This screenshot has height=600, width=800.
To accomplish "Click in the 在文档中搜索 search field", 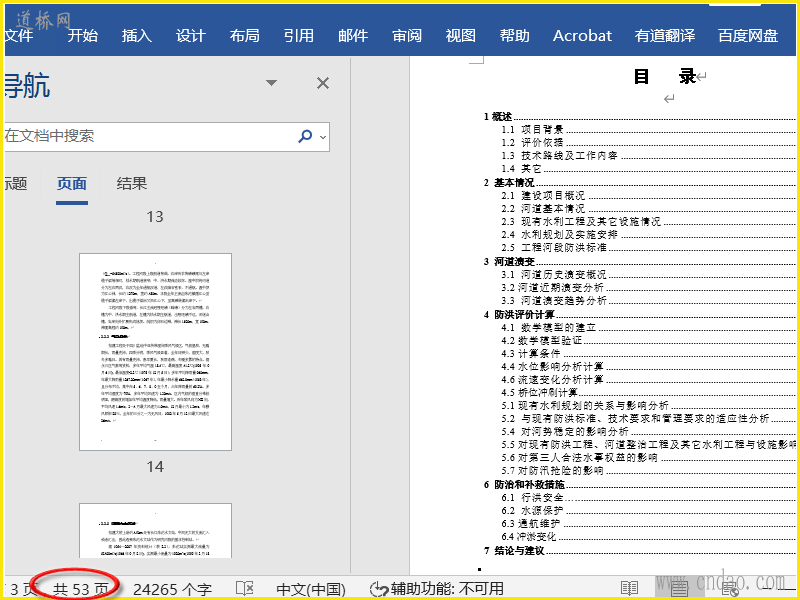I will tap(150, 136).
